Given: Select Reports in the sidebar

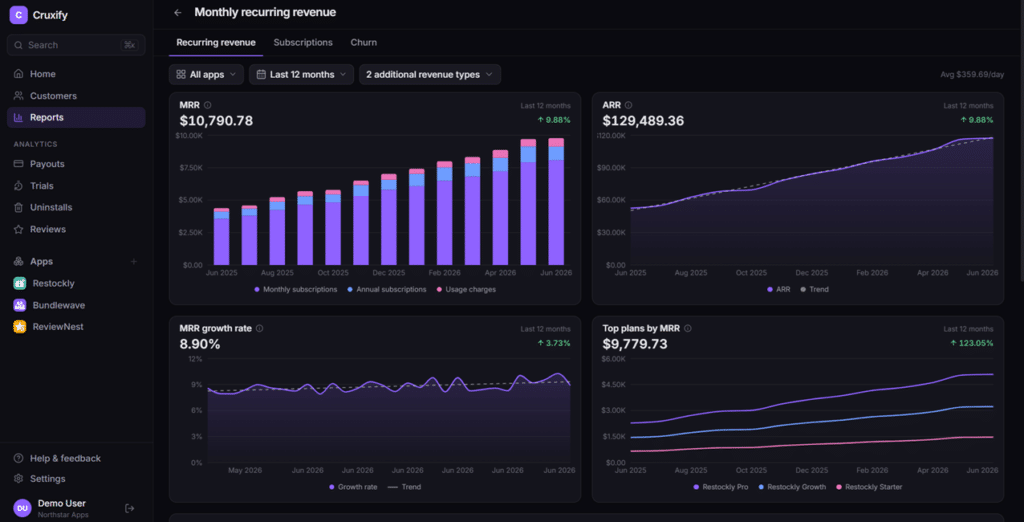Looking at the screenshot, I should coord(76,118).
